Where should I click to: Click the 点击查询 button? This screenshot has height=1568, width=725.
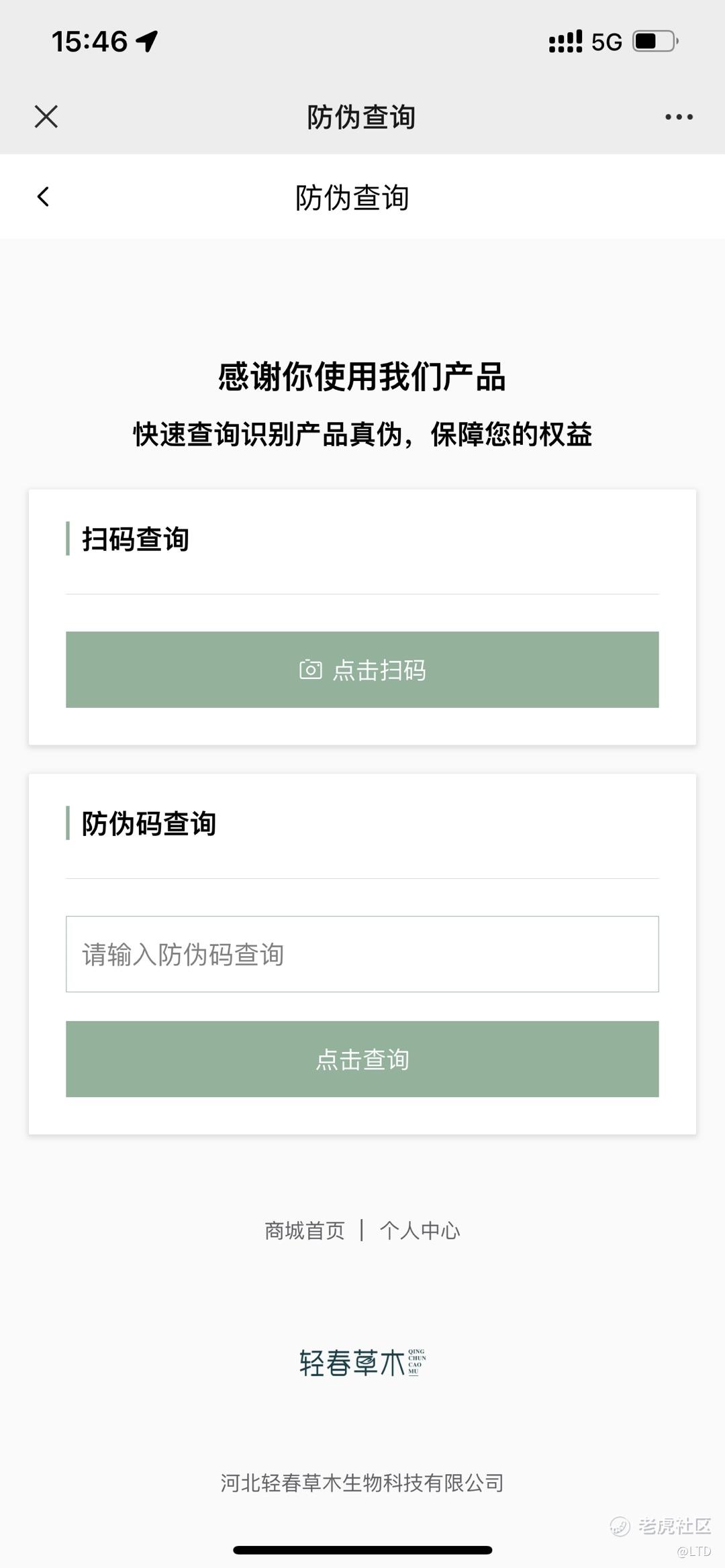tap(362, 1059)
